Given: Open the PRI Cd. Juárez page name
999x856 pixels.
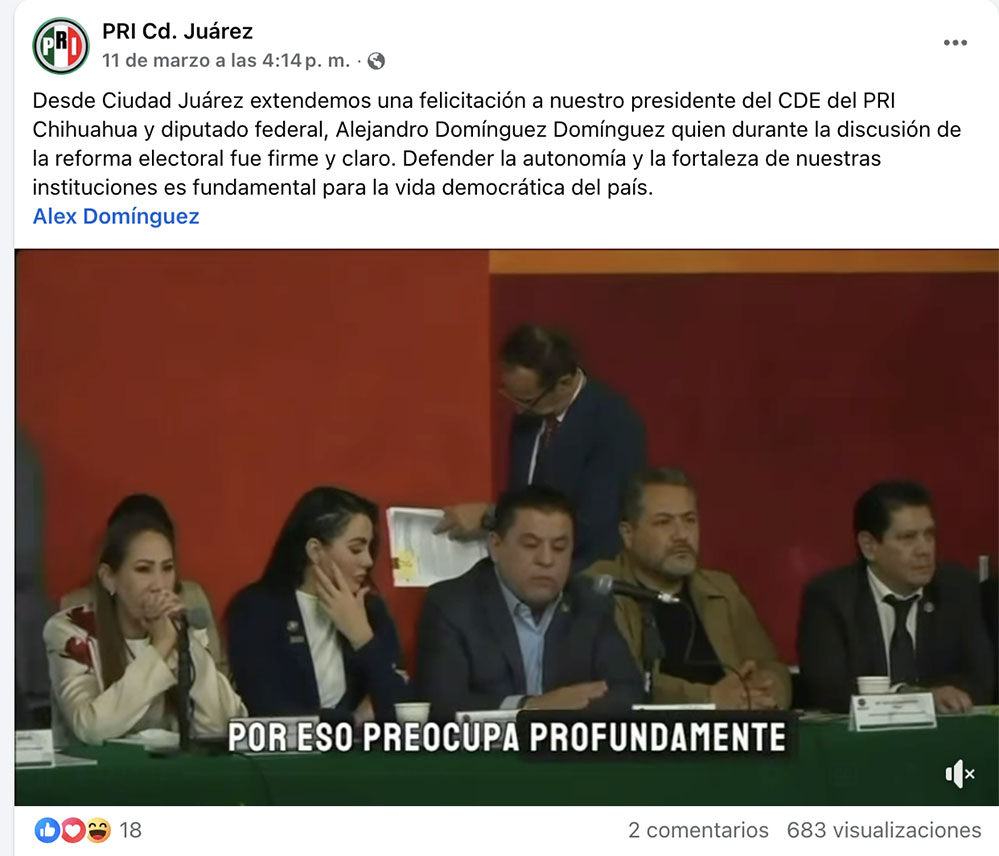Looking at the screenshot, I should click(177, 31).
